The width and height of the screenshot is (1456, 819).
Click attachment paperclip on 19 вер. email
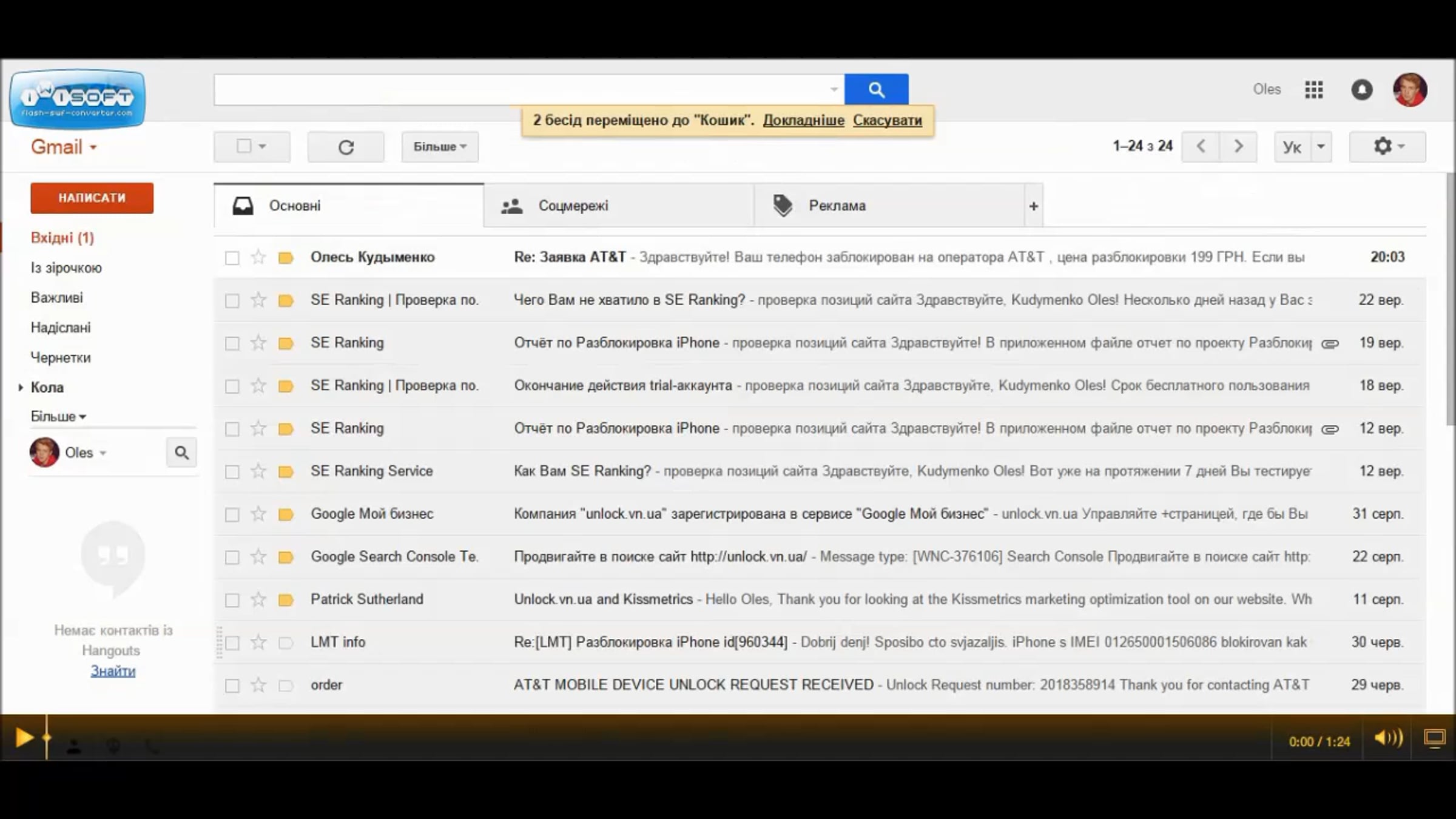click(1330, 343)
